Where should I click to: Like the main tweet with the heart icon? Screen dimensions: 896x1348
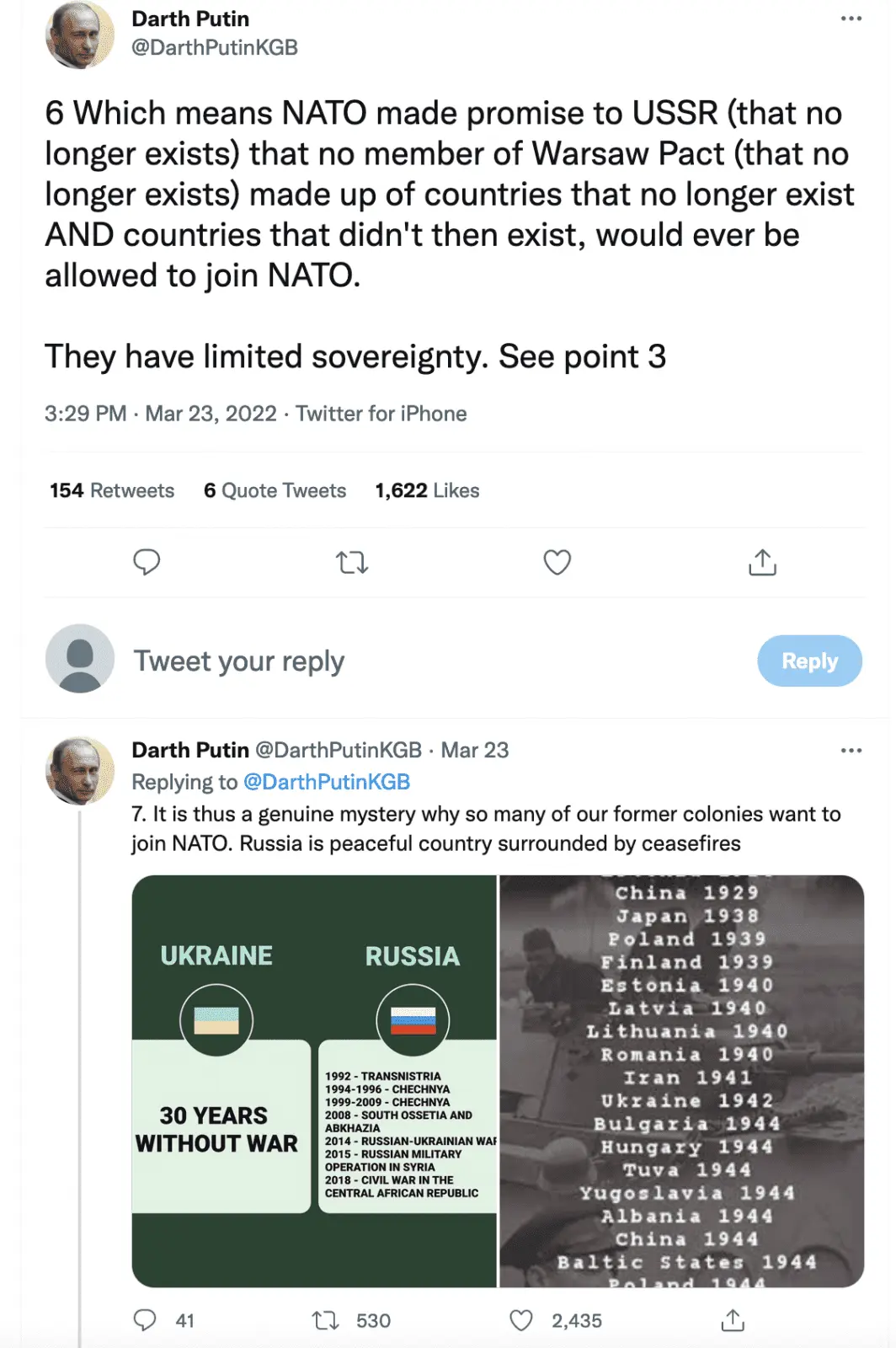coord(557,562)
